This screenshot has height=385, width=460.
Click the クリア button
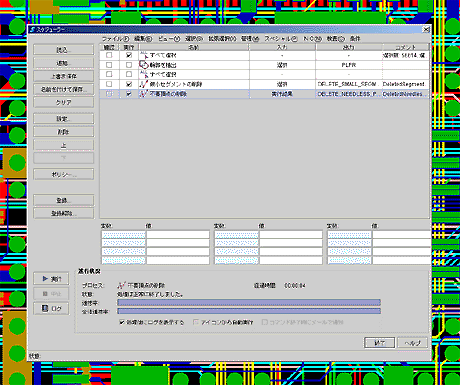coord(63,102)
